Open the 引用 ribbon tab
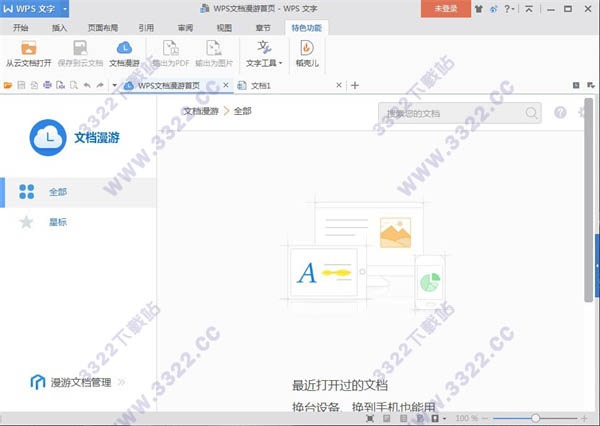 (146, 28)
